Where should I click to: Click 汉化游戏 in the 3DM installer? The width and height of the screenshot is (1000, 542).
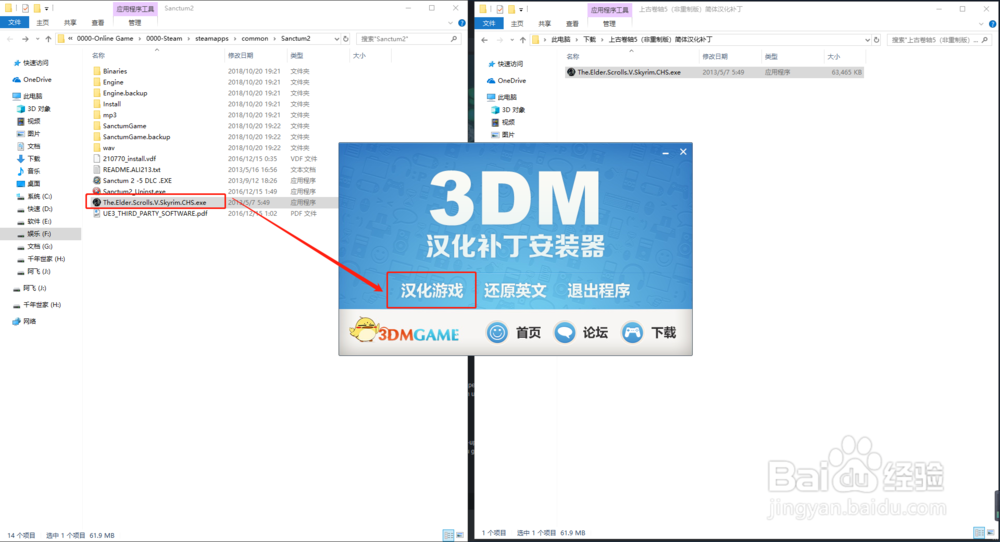tap(431, 291)
